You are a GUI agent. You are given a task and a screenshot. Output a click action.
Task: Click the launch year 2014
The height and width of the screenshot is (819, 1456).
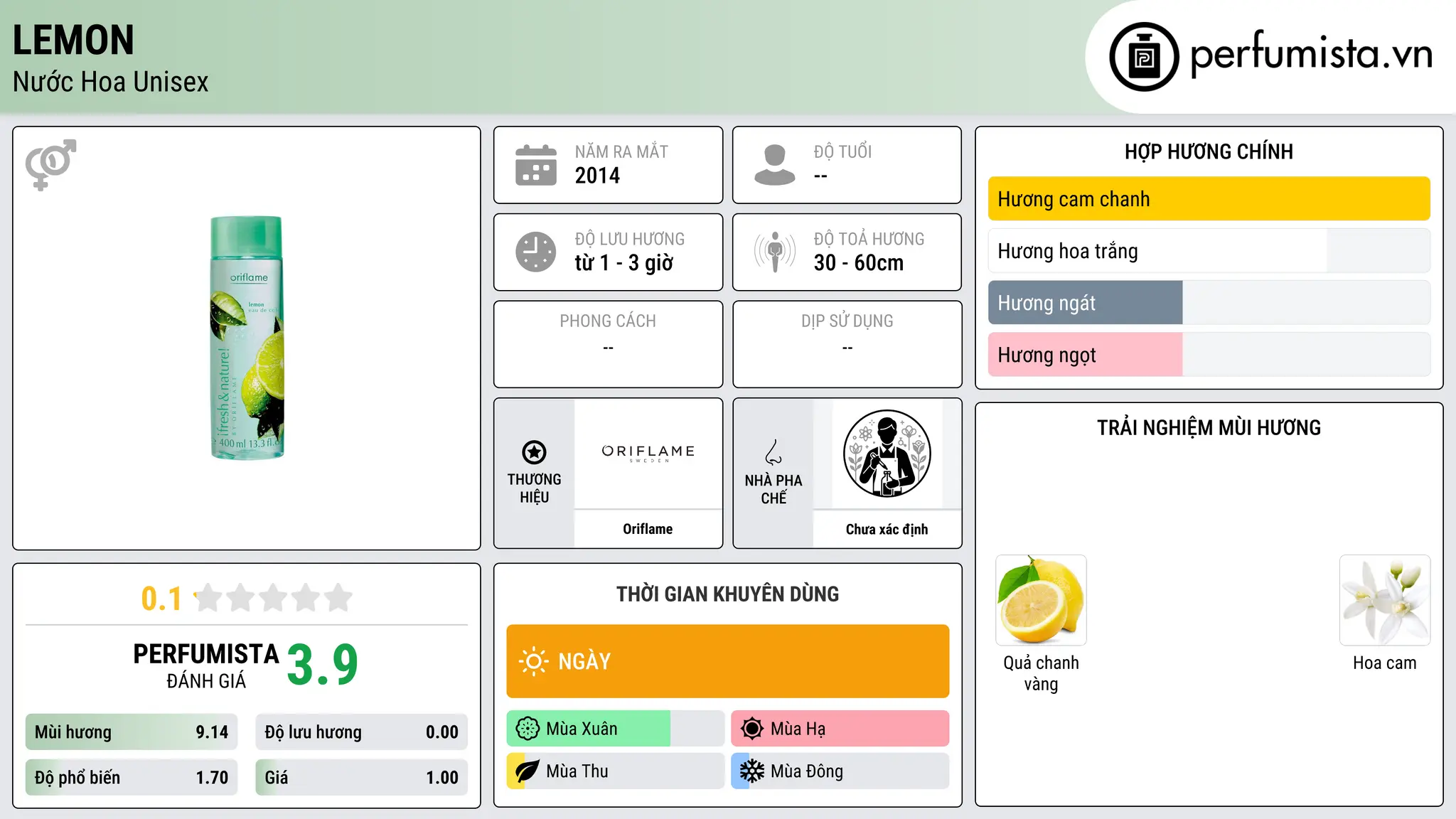click(x=597, y=176)
